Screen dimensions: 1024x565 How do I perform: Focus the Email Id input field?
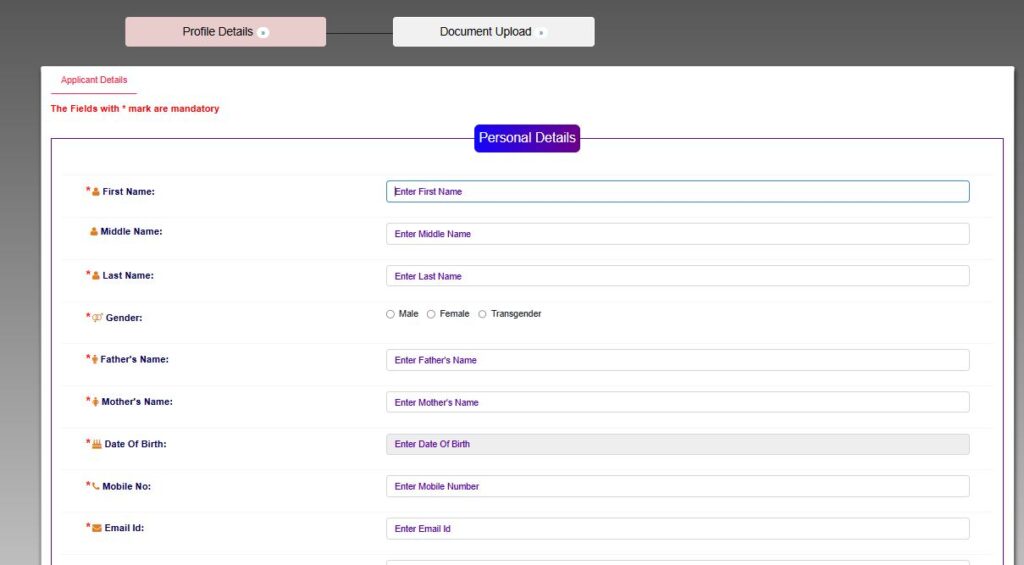(x=678, y=528)
